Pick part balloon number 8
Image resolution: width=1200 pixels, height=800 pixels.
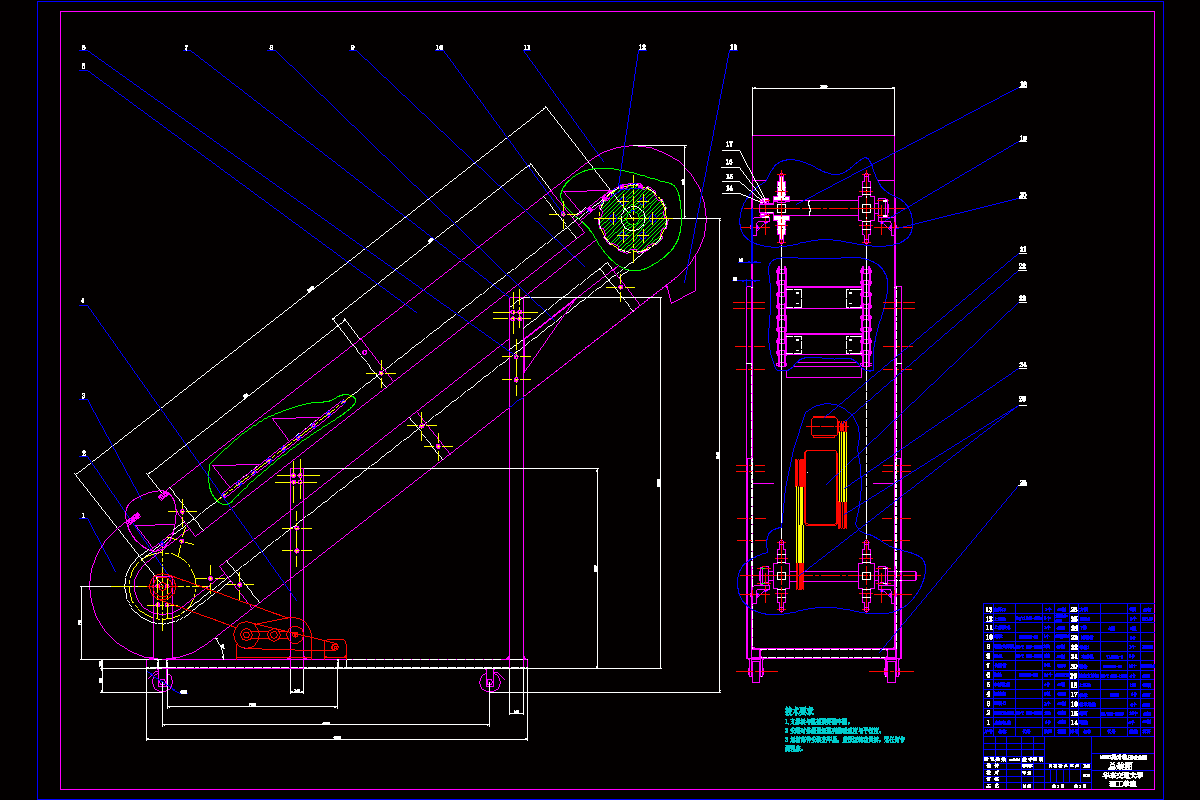pos(271,47)
